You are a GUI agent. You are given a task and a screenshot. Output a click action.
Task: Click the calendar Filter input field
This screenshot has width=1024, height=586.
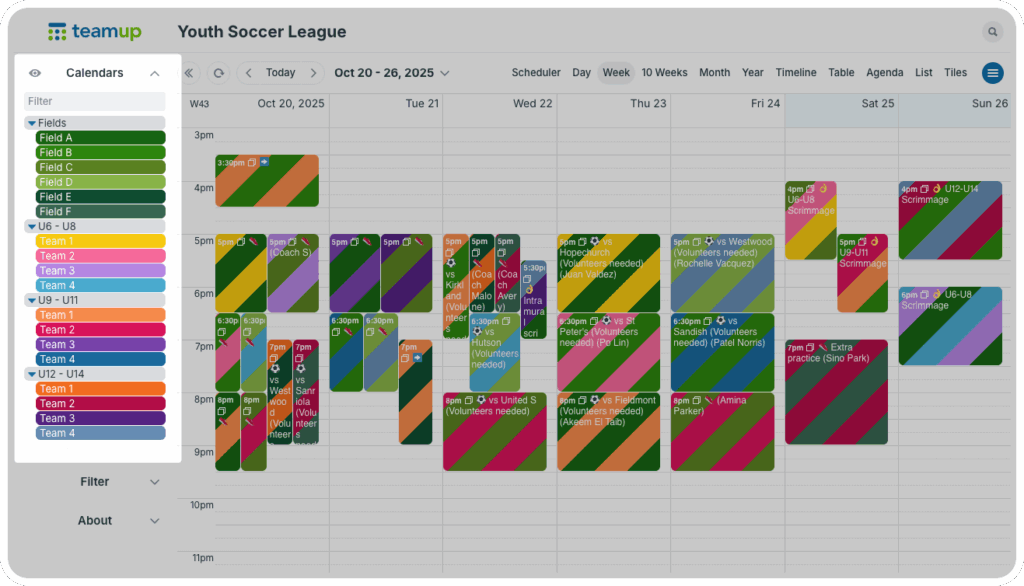click(x=95, y=101)
